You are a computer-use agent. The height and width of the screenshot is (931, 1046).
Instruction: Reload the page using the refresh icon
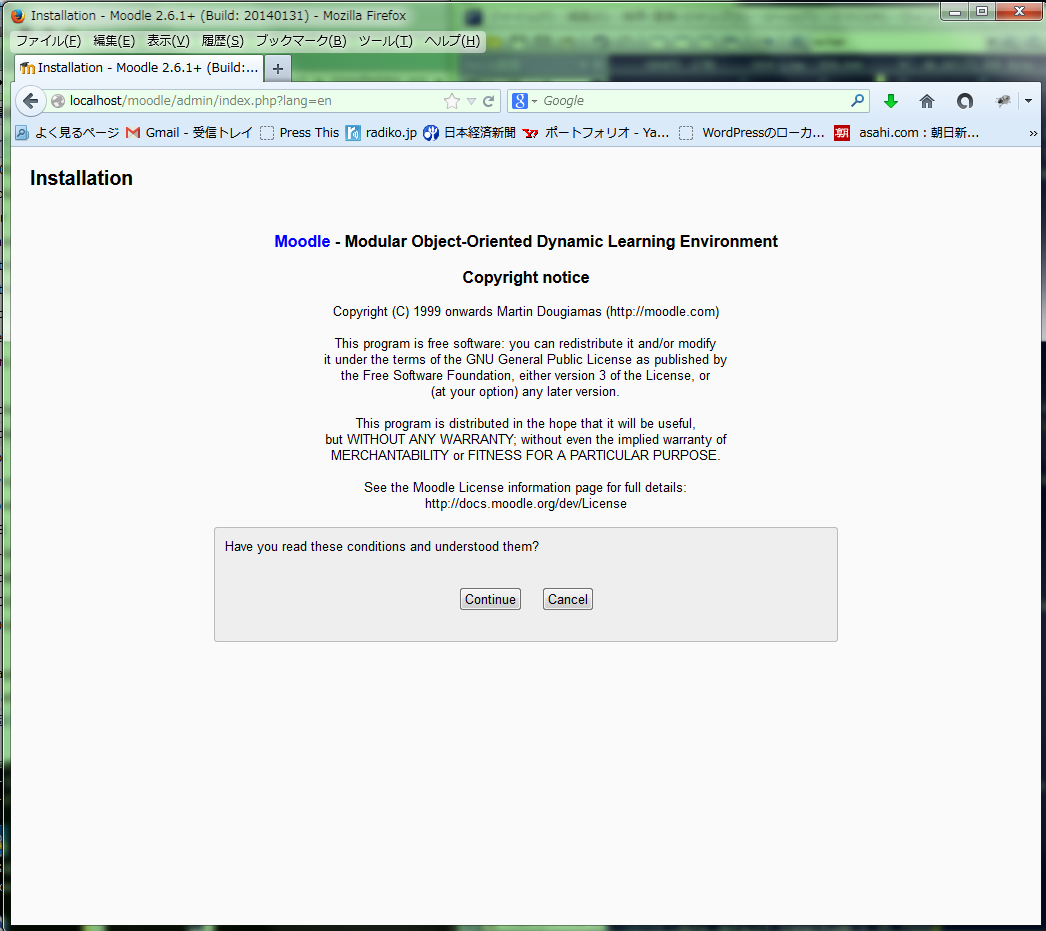pos(489,101)
